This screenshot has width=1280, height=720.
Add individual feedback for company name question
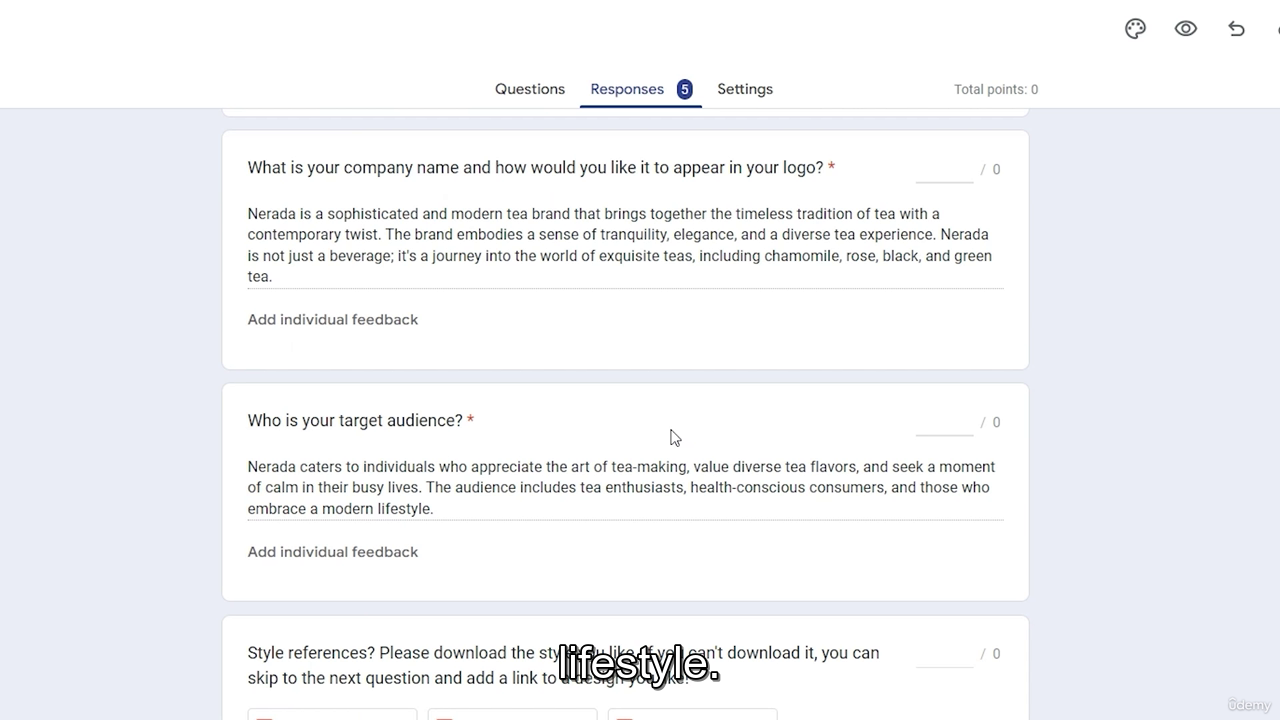[333, 320]
